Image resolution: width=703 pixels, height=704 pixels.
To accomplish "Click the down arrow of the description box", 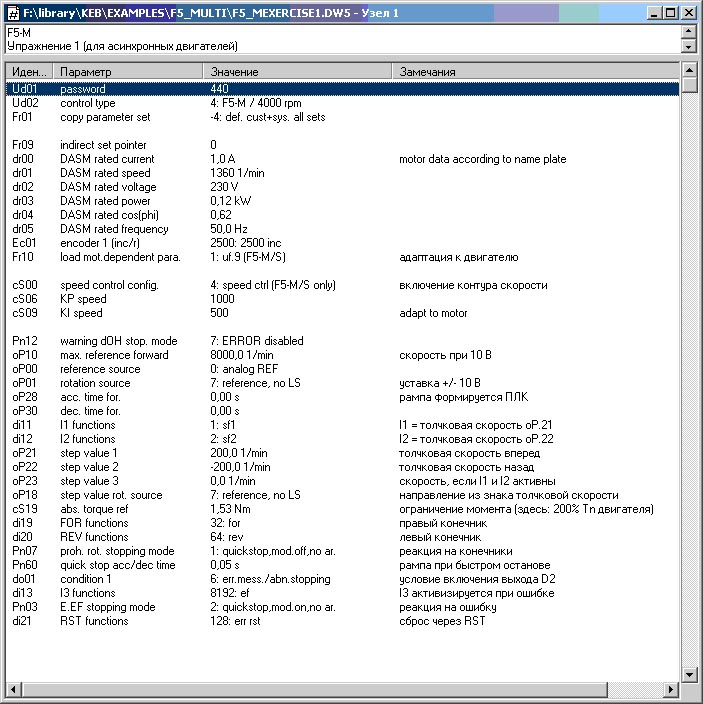I will click(688, 46).
